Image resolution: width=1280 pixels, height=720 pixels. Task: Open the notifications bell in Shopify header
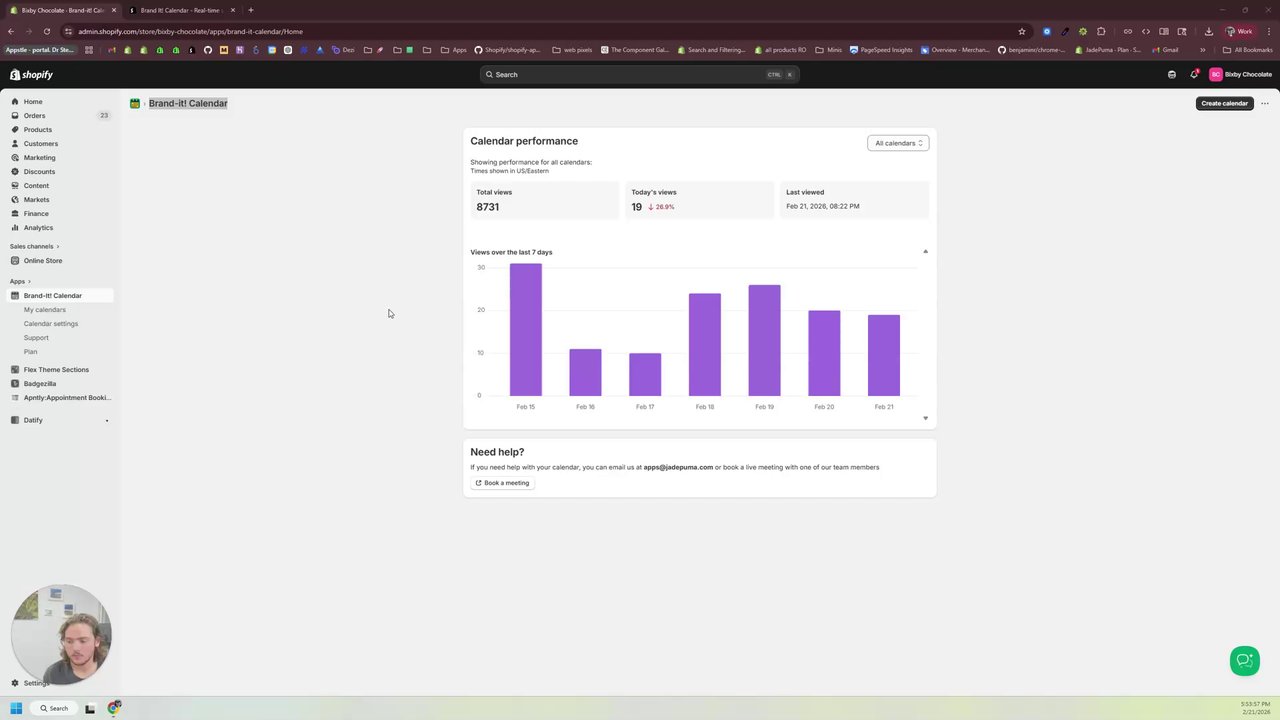pos(1194,74)
